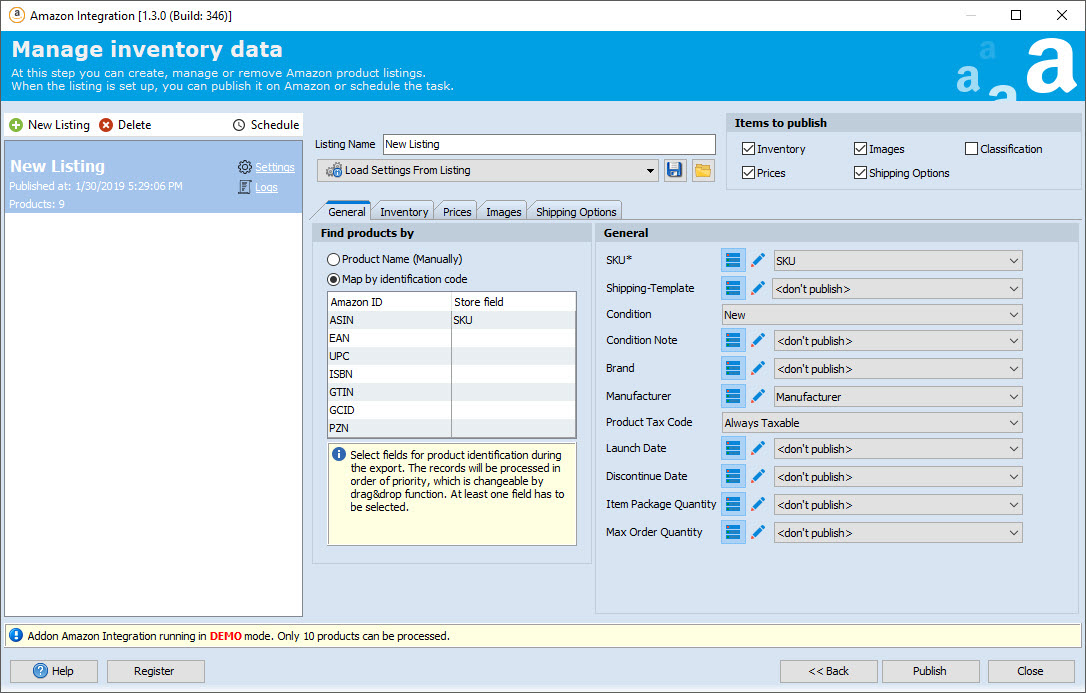Screen dimensions: 1086x693
Task: Open the Max Order Quantity dropdown
Action: coord(898,533)
